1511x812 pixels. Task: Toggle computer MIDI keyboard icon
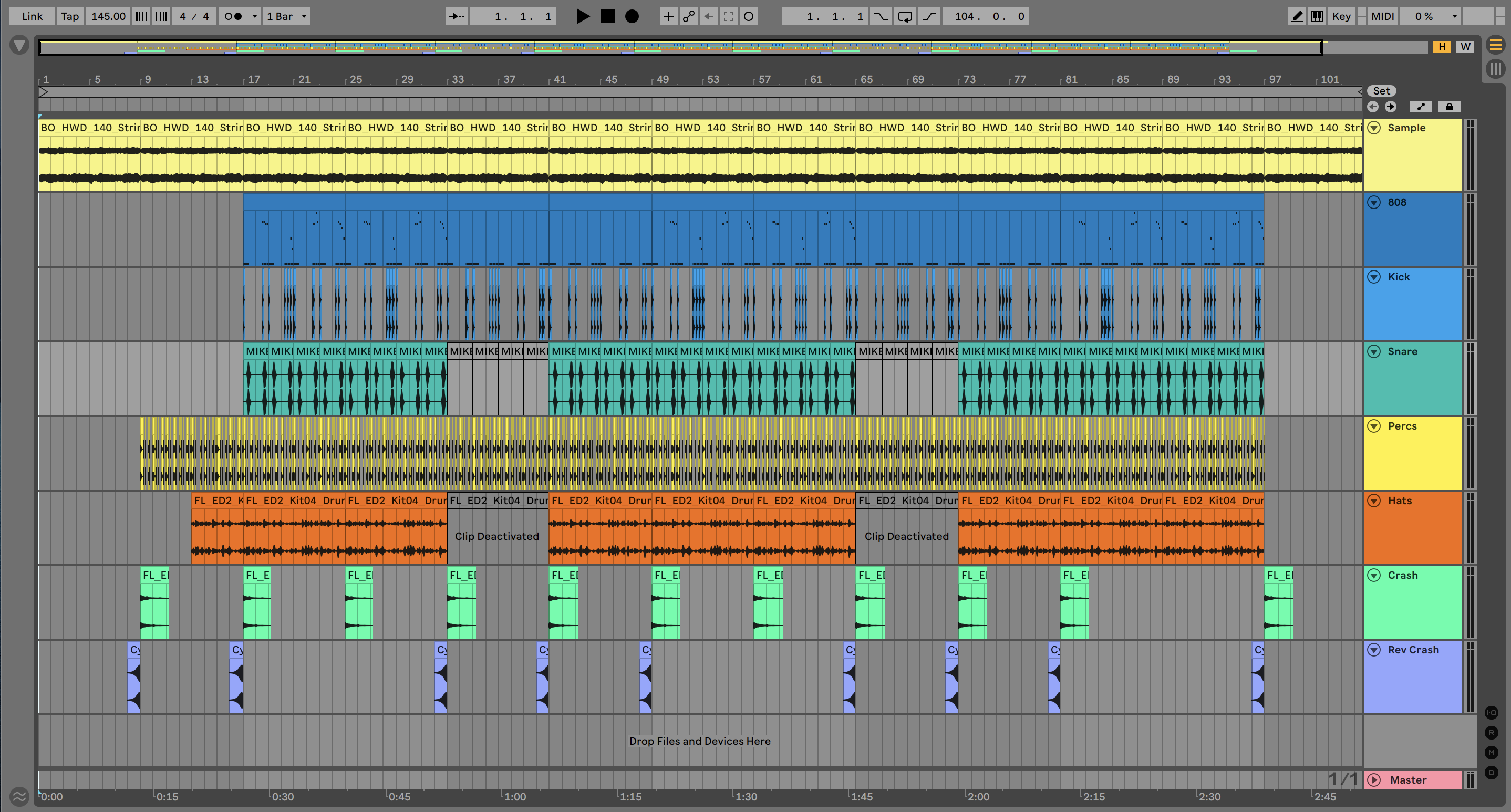point(1317,16)
